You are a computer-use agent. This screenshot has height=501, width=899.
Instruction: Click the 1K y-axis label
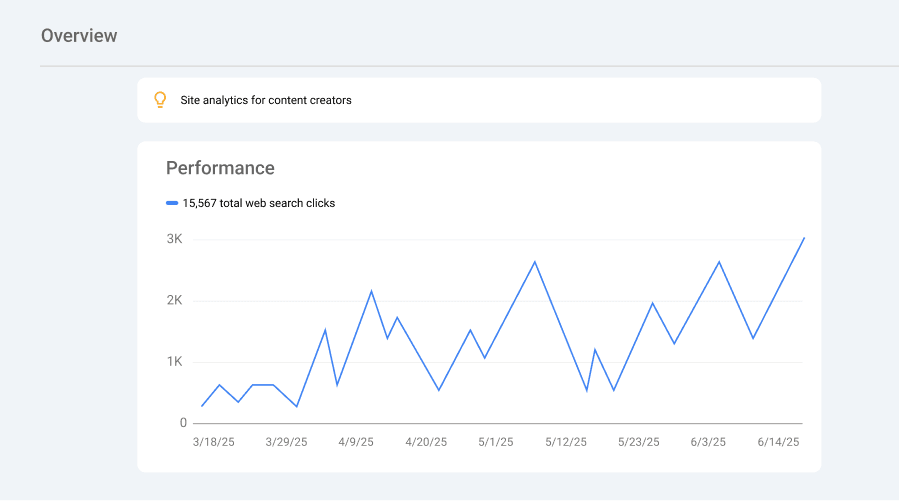[x=174, y=362]
